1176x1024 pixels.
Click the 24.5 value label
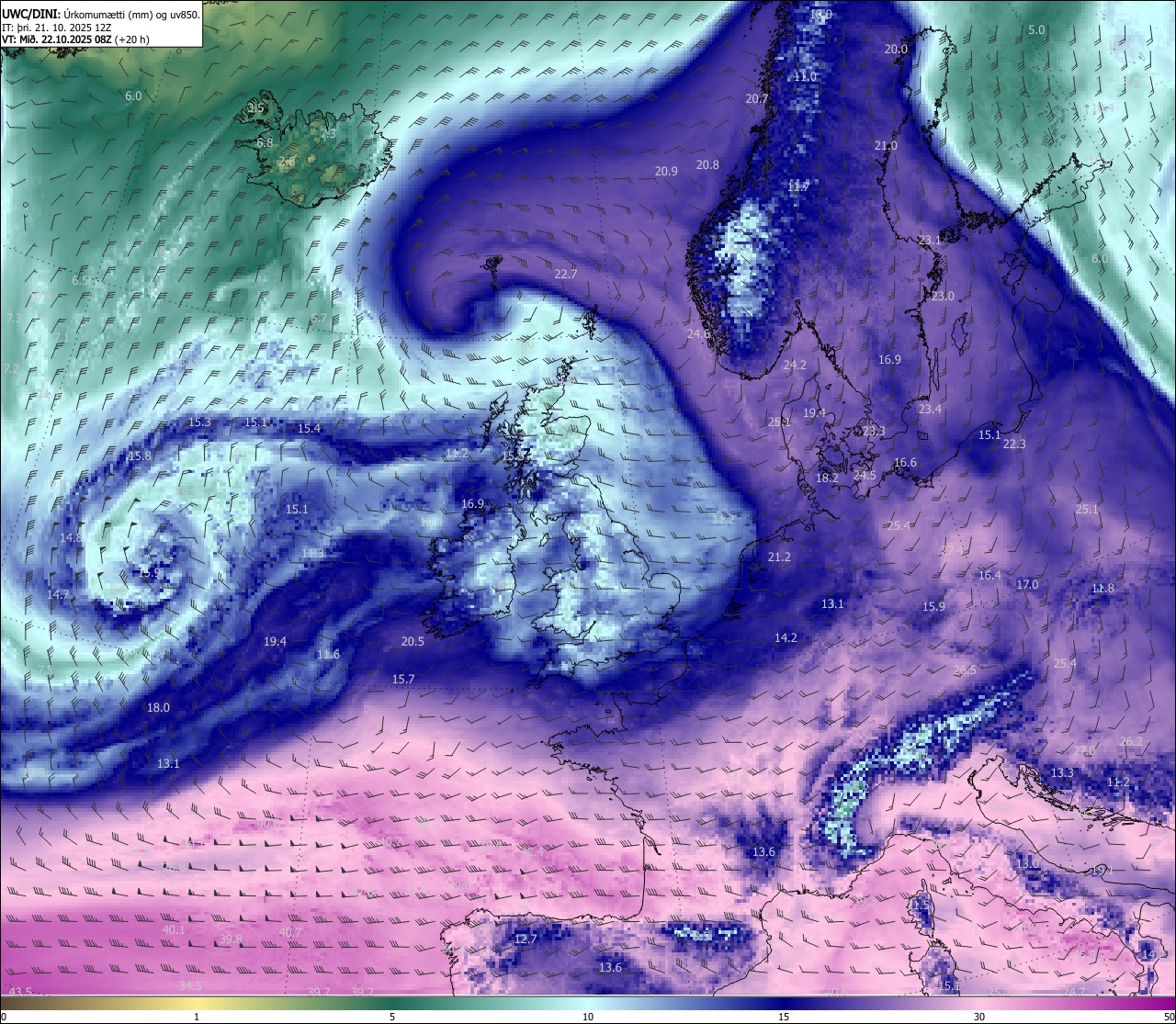[x=865, y=475]
